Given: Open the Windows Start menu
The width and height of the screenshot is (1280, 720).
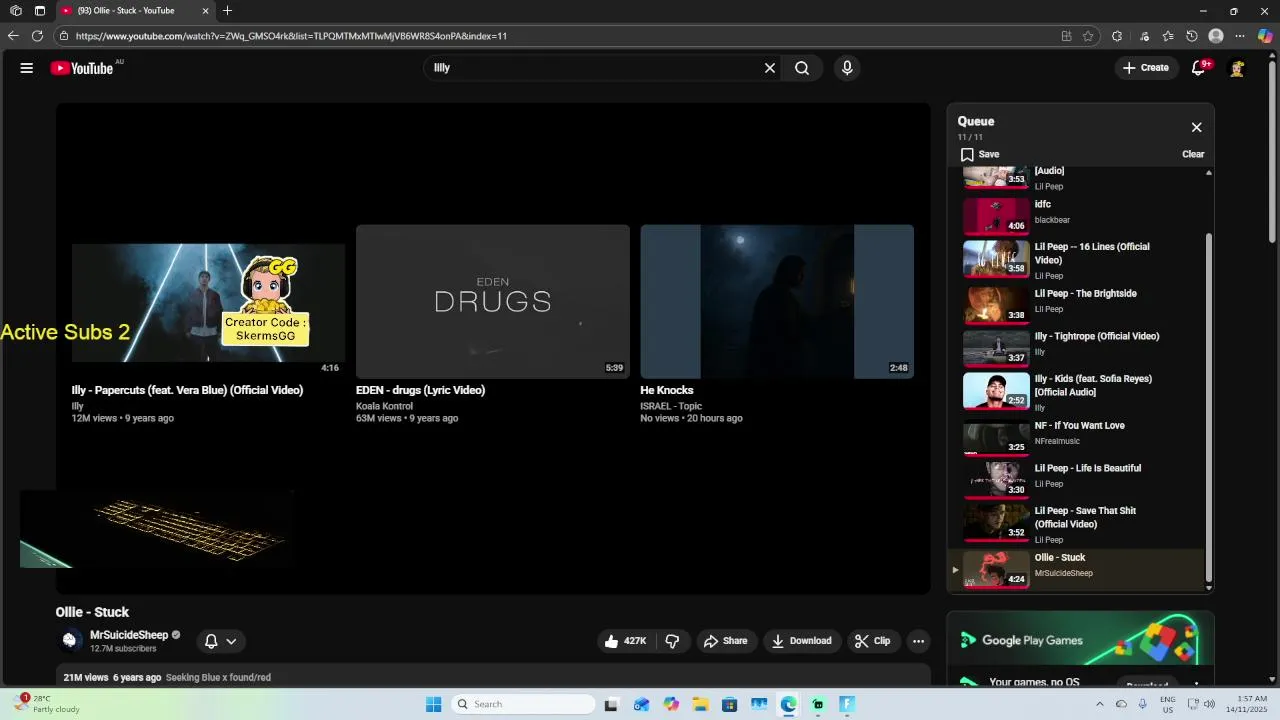Looking at the screenshot, I should 433,704.
